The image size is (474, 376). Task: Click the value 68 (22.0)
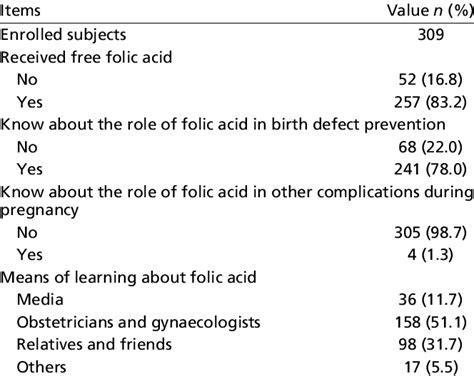pyautogui.click(x=430, y=147)
